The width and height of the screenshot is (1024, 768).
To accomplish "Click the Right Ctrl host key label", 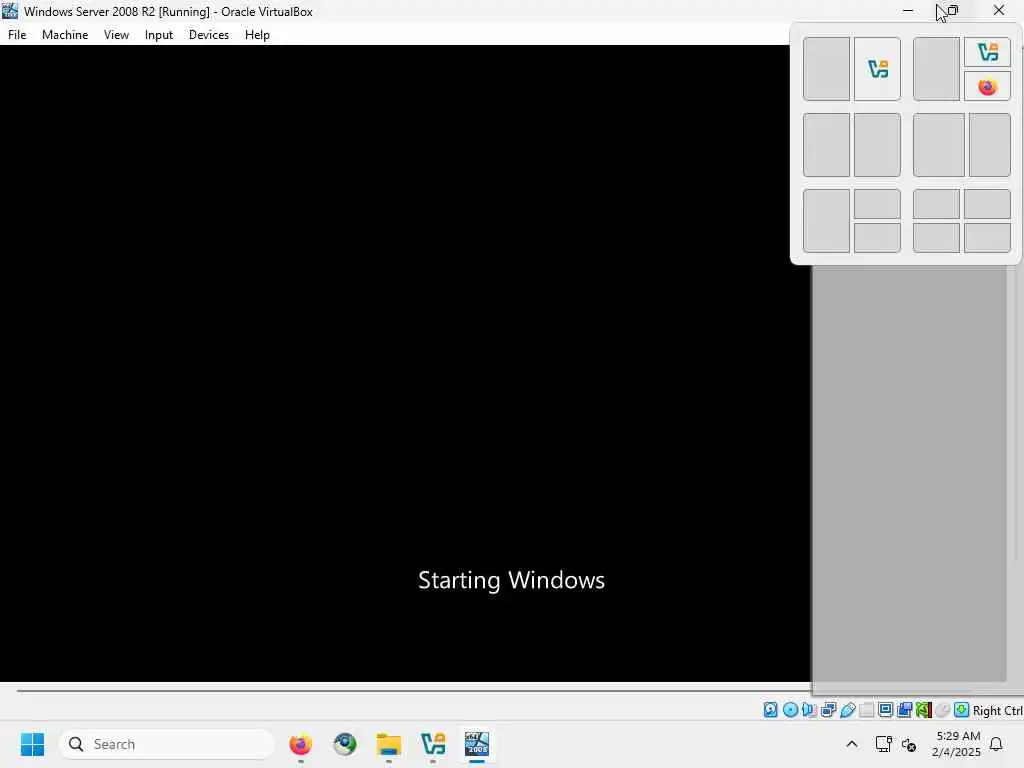I will [x=997, y=711].
